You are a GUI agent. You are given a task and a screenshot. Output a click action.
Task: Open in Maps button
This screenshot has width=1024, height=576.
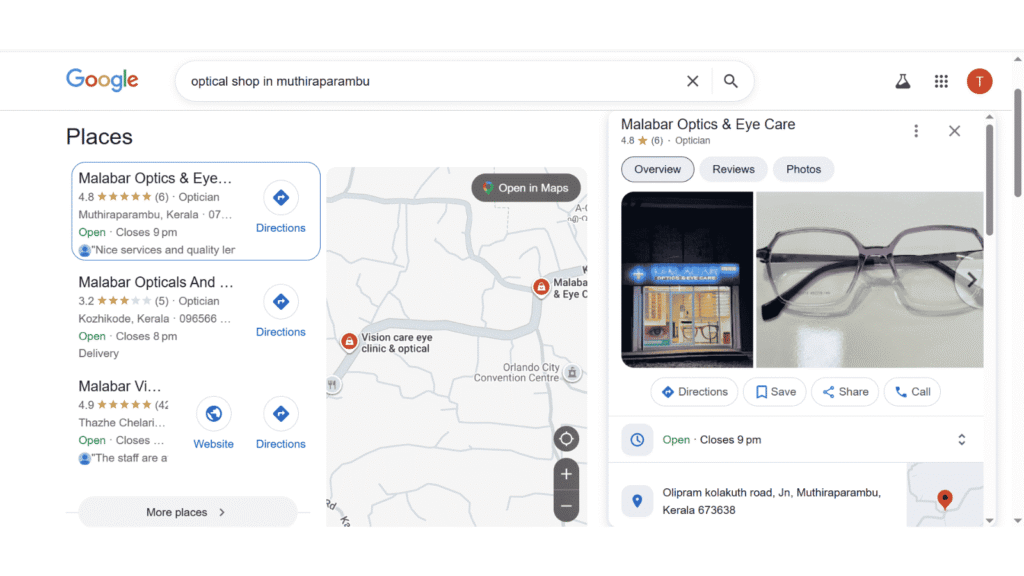pos(526,188)
